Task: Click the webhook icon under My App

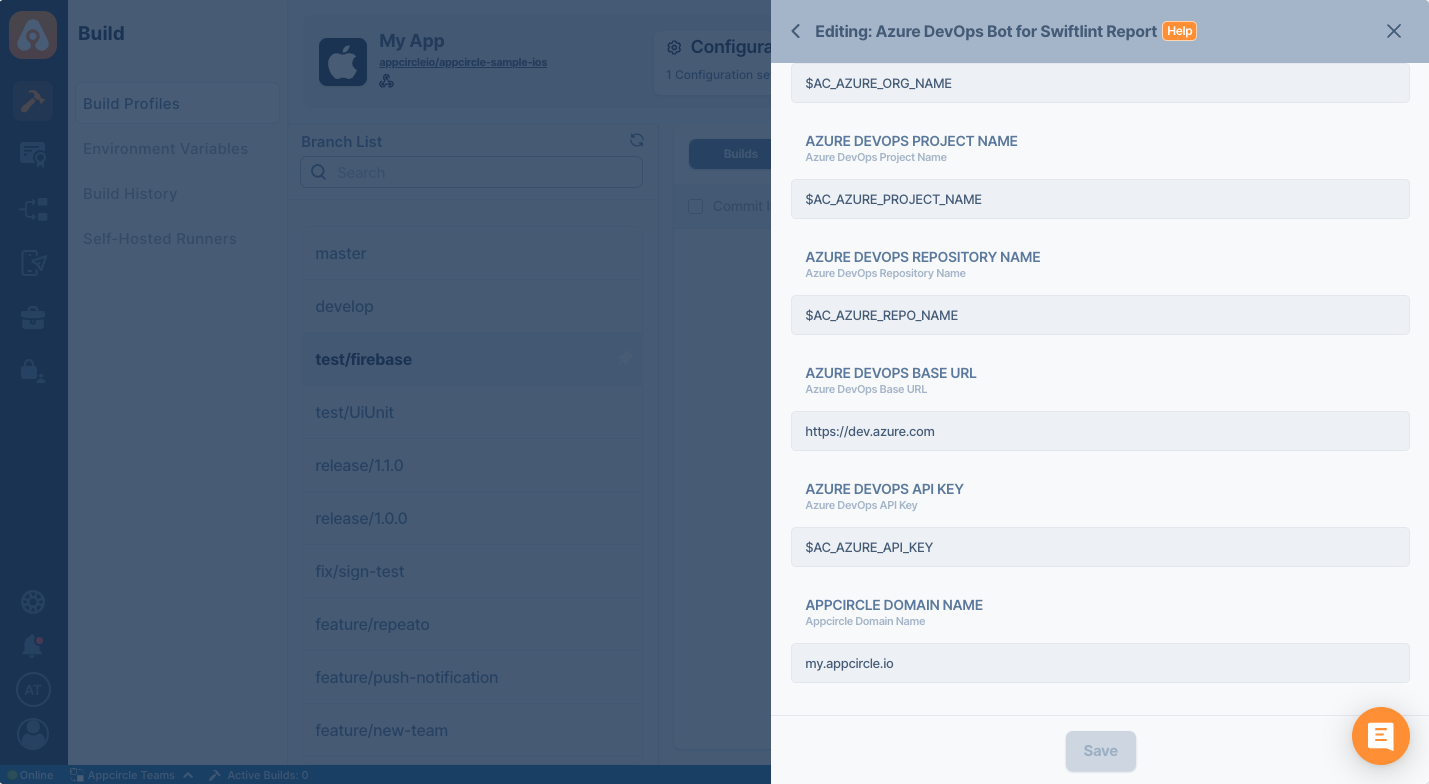Action: click(x=386, y=81)
